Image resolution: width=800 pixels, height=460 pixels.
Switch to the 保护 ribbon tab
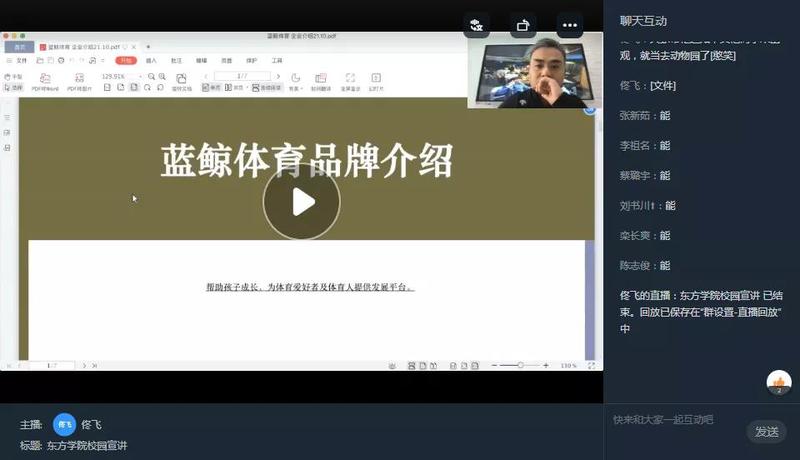[252, 60]
